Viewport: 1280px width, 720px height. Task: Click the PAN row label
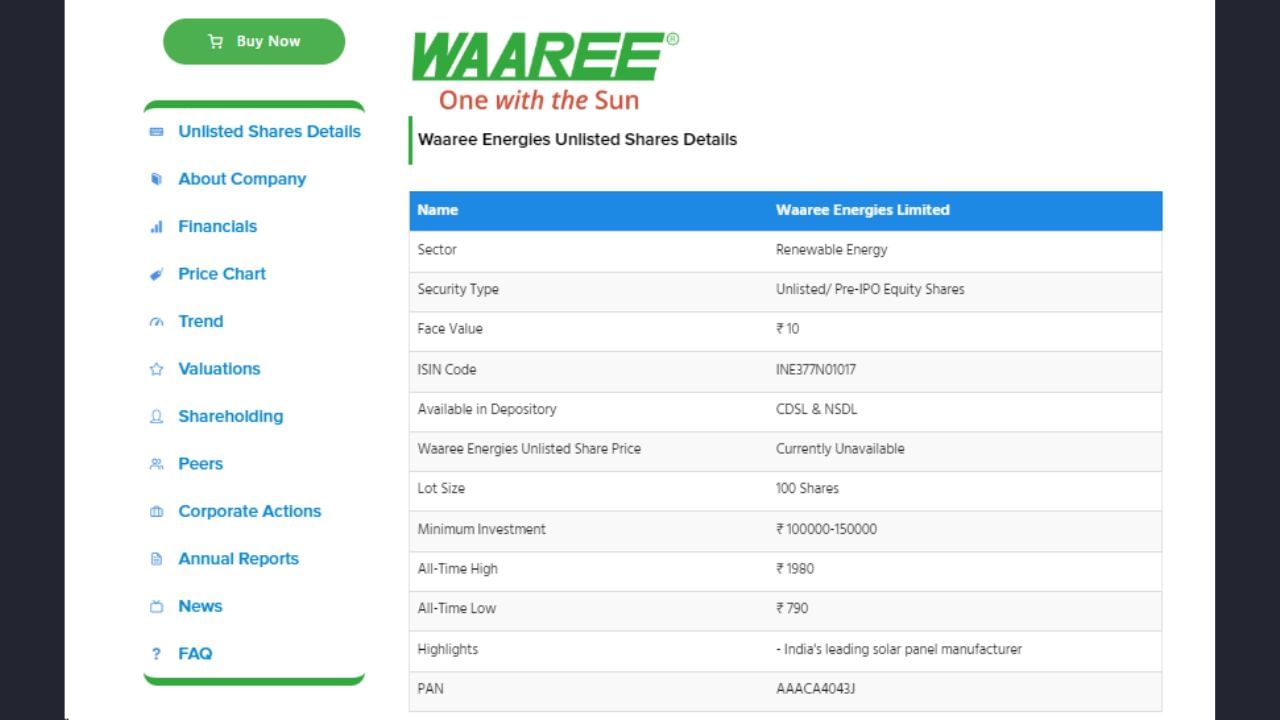click(430, 689)
